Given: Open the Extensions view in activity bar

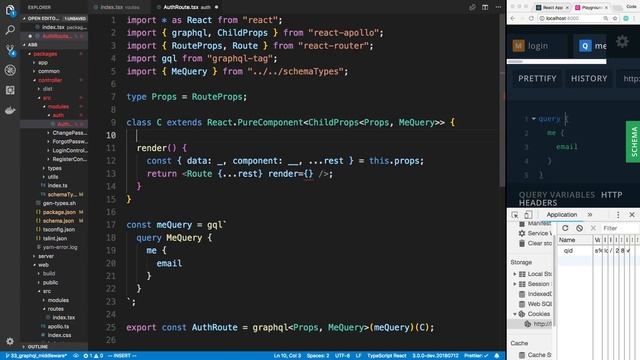Looking at the screenshot, I should (x=10, y=90).
